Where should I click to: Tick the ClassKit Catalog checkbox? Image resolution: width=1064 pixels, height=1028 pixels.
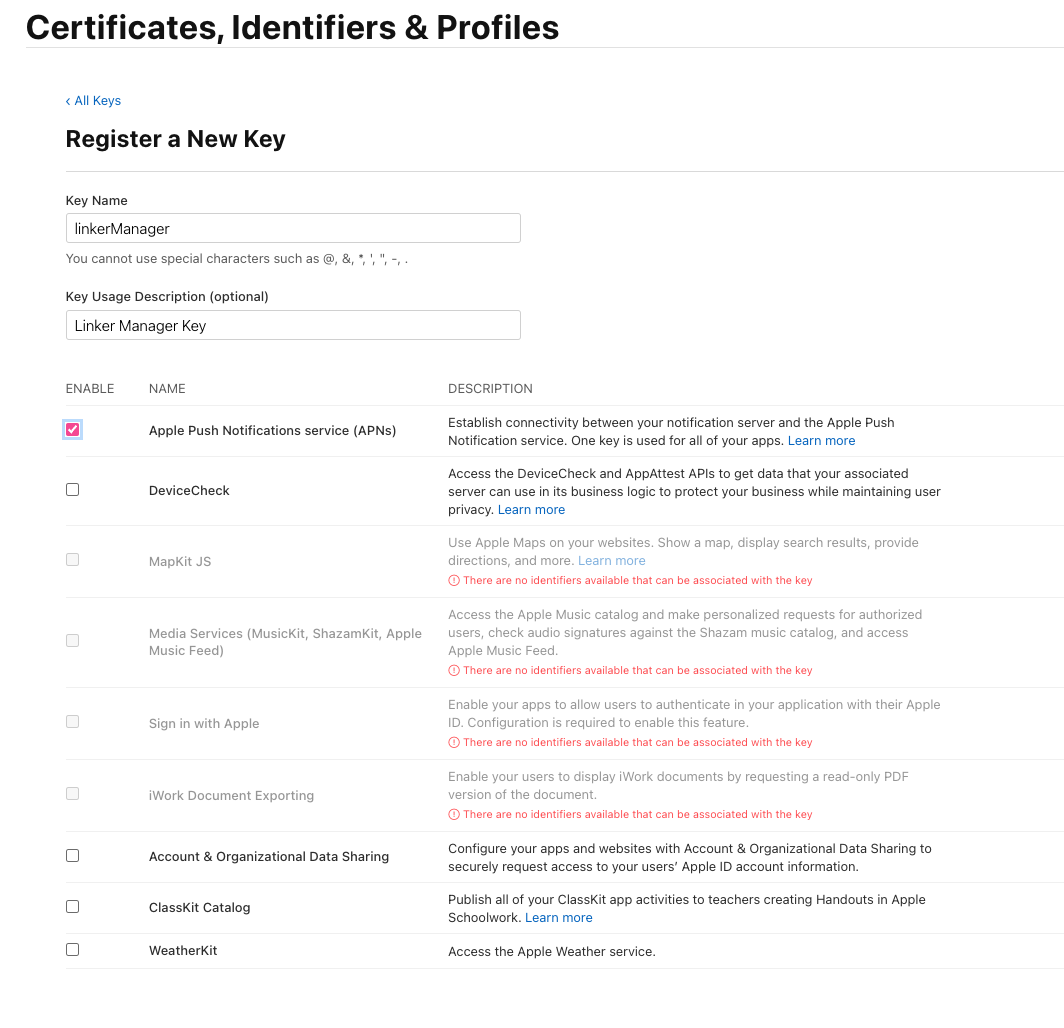[72, 907]
